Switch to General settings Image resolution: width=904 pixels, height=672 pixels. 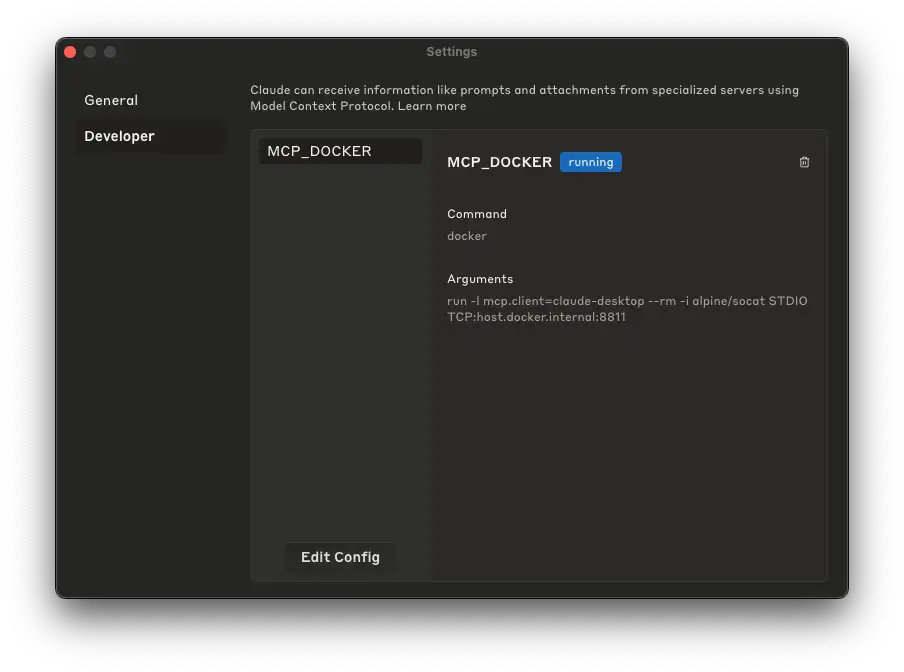111,100
